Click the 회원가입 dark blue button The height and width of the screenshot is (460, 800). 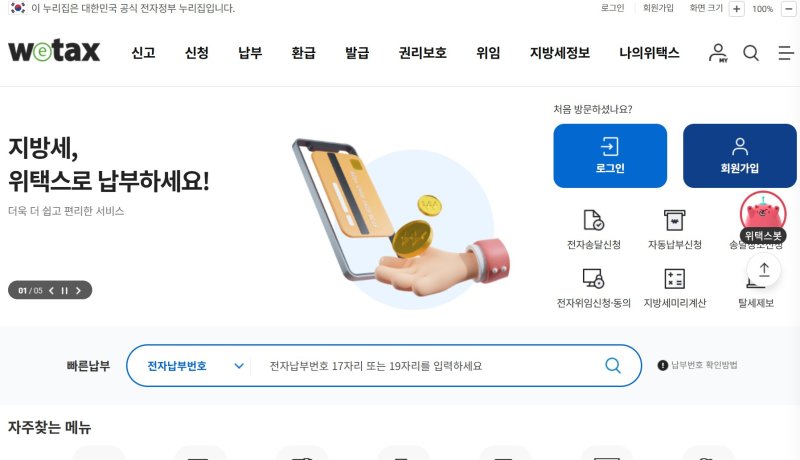click(739, 156)
